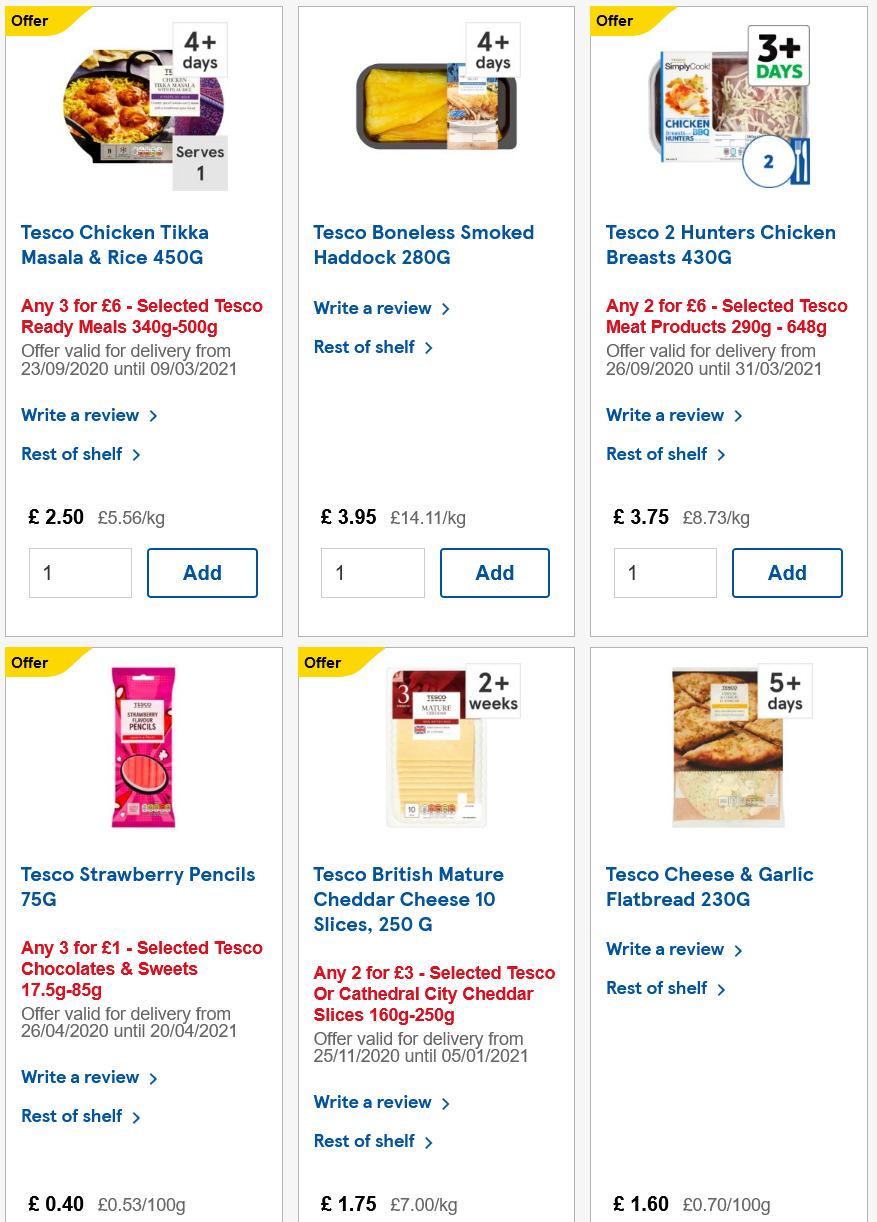Open the Tesco Cheese & Garlic Flatbread page

(710, 887)
